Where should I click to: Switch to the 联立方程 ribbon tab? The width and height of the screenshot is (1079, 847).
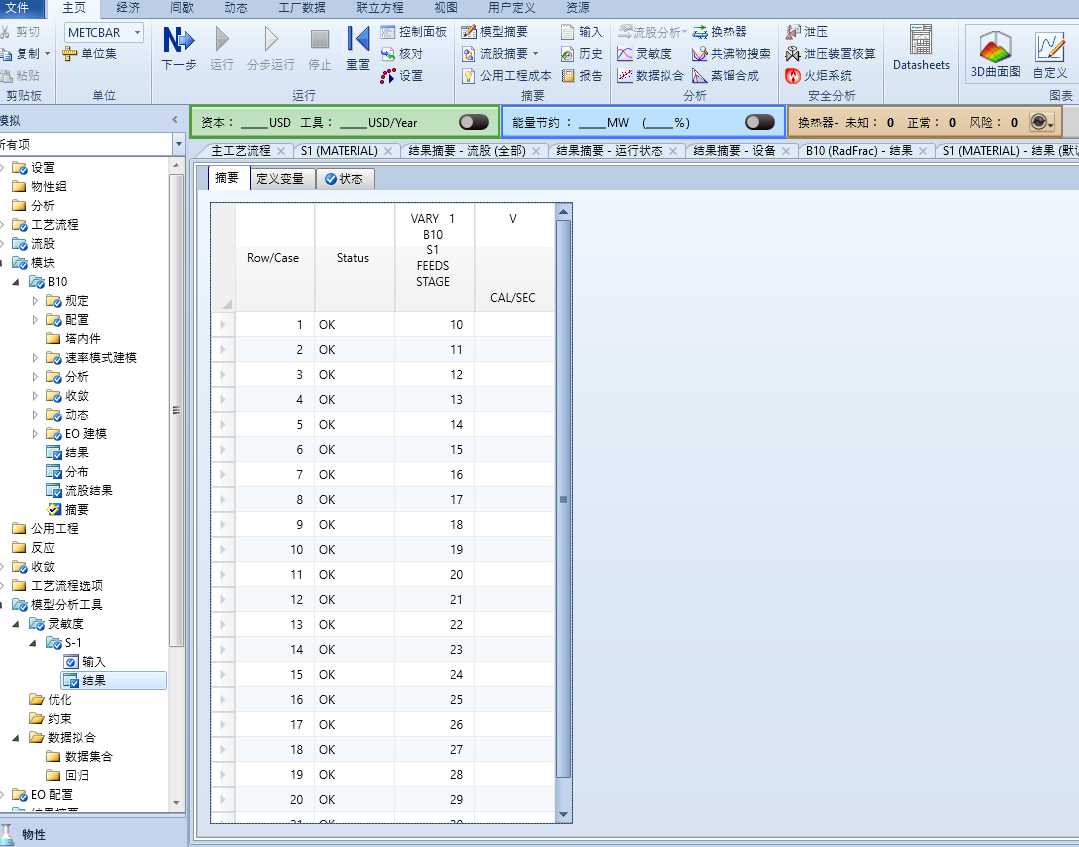pos(380,8)
